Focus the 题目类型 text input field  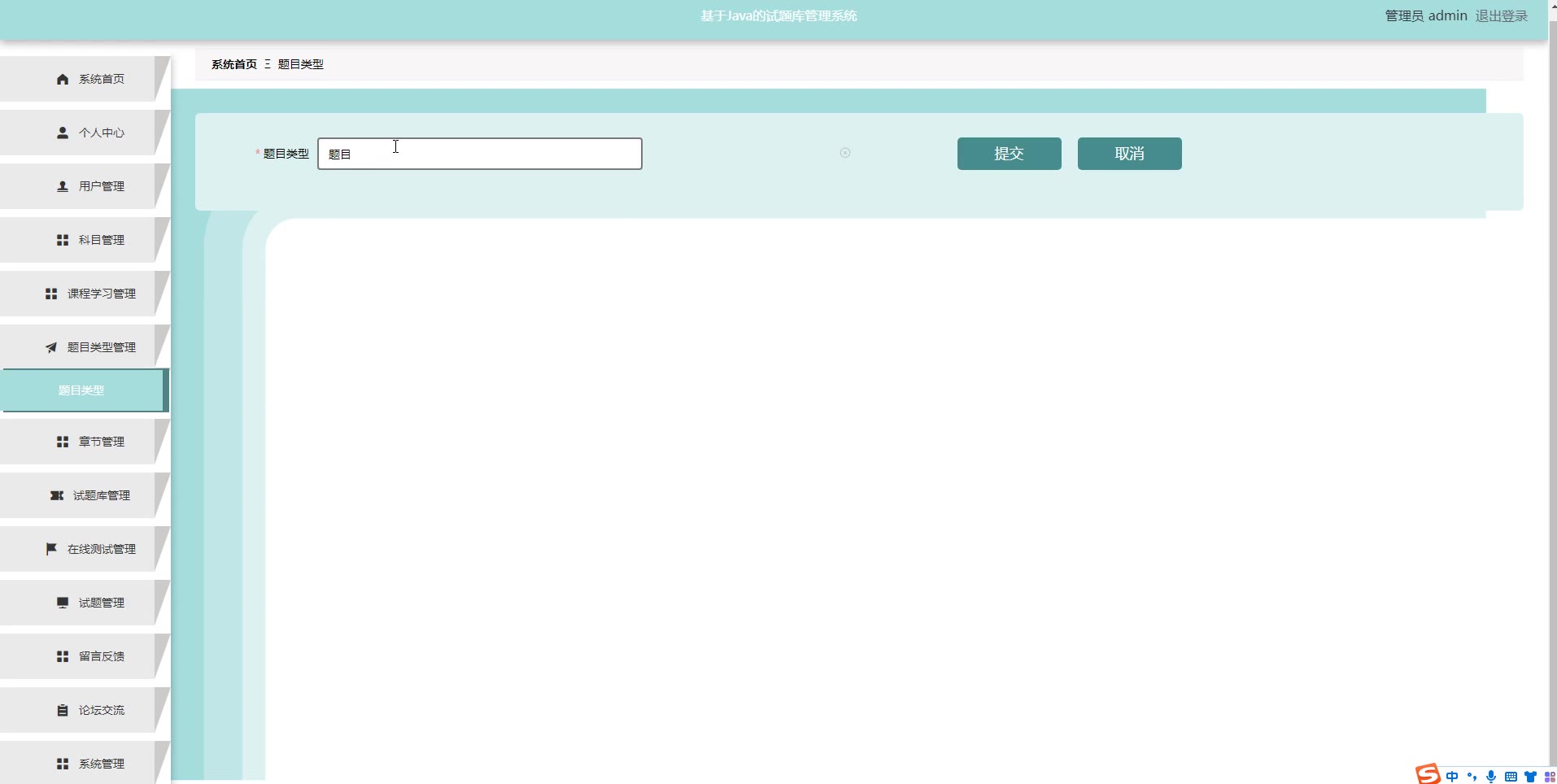click(x=480, y=154)
